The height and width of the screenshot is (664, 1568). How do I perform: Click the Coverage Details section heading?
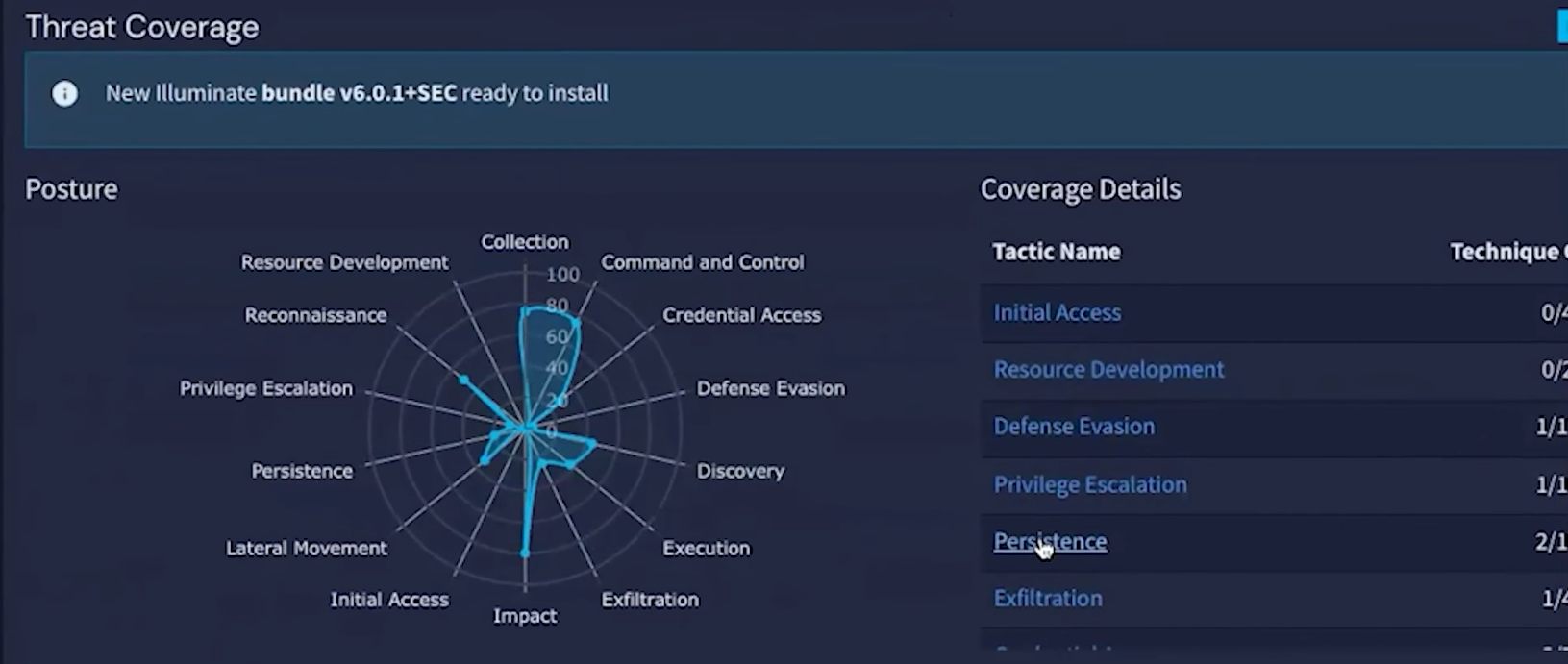pyautogui.click(x=1081, y=189)
